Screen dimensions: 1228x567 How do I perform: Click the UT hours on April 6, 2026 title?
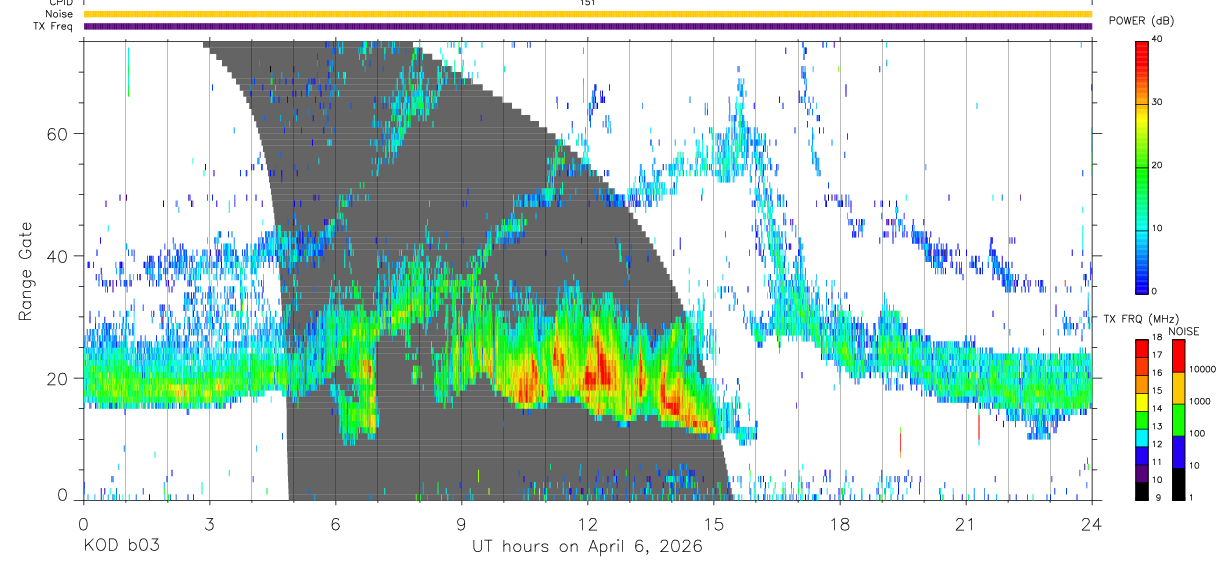587,548
